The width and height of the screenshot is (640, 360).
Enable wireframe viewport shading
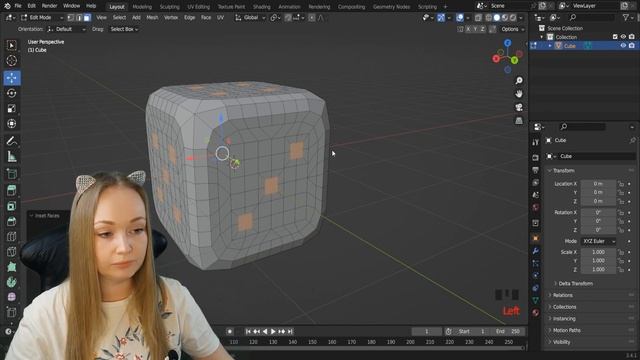[489, 18]
